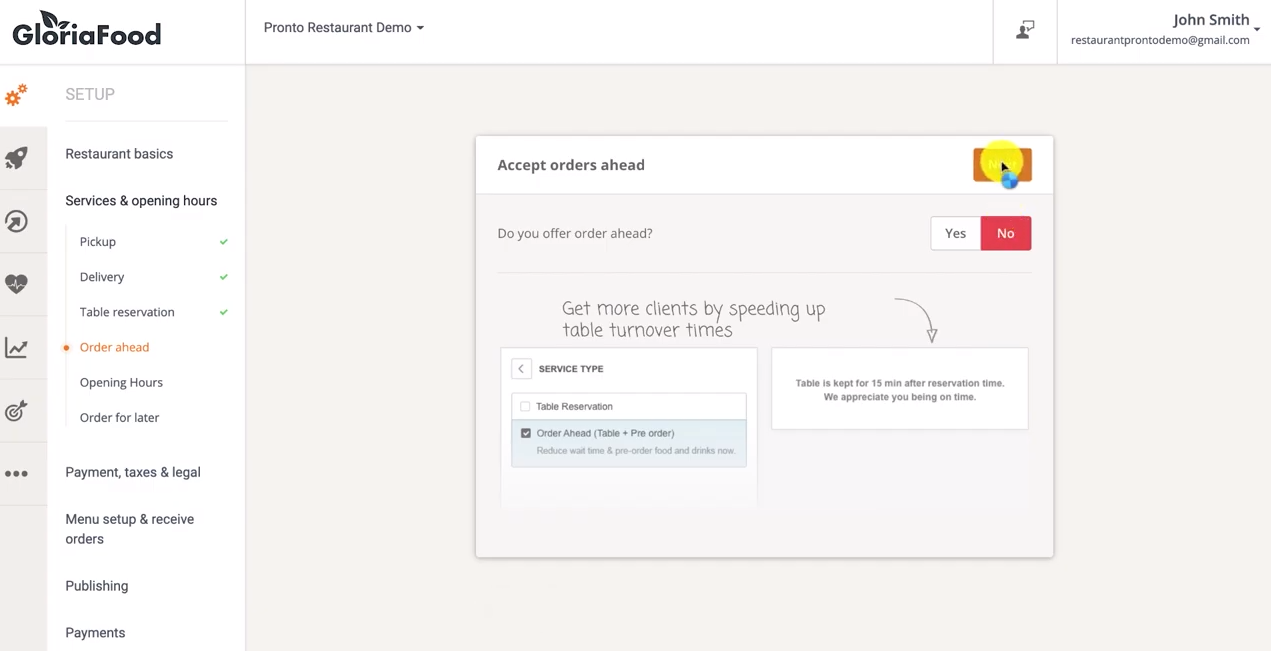The width and height of the screenshot is (1271, 651).
Task: Click the circular arrow sidebar icon
Action: (16, 221)
